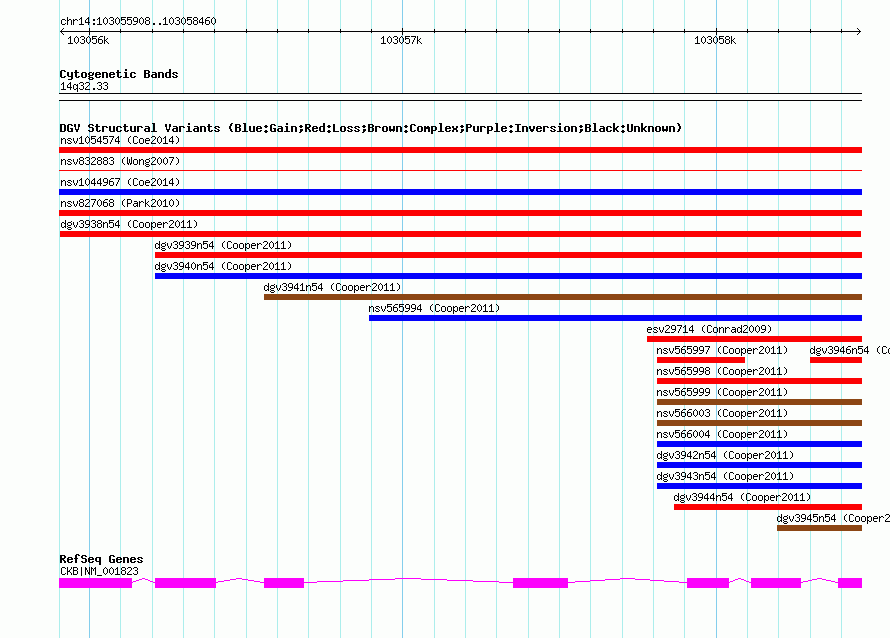Click the 103056k ruler label

(x=88, y=40)
